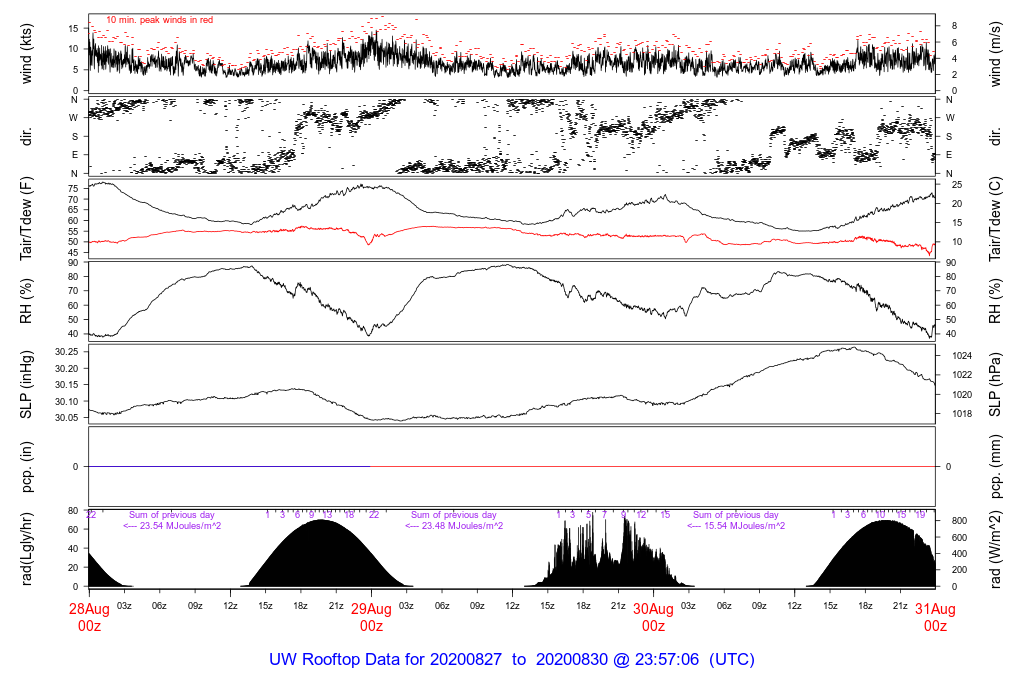Select the pcp. (mm) right axis label
The height and width of the screenshot is (700, 1024).
[x=997, y=467]
